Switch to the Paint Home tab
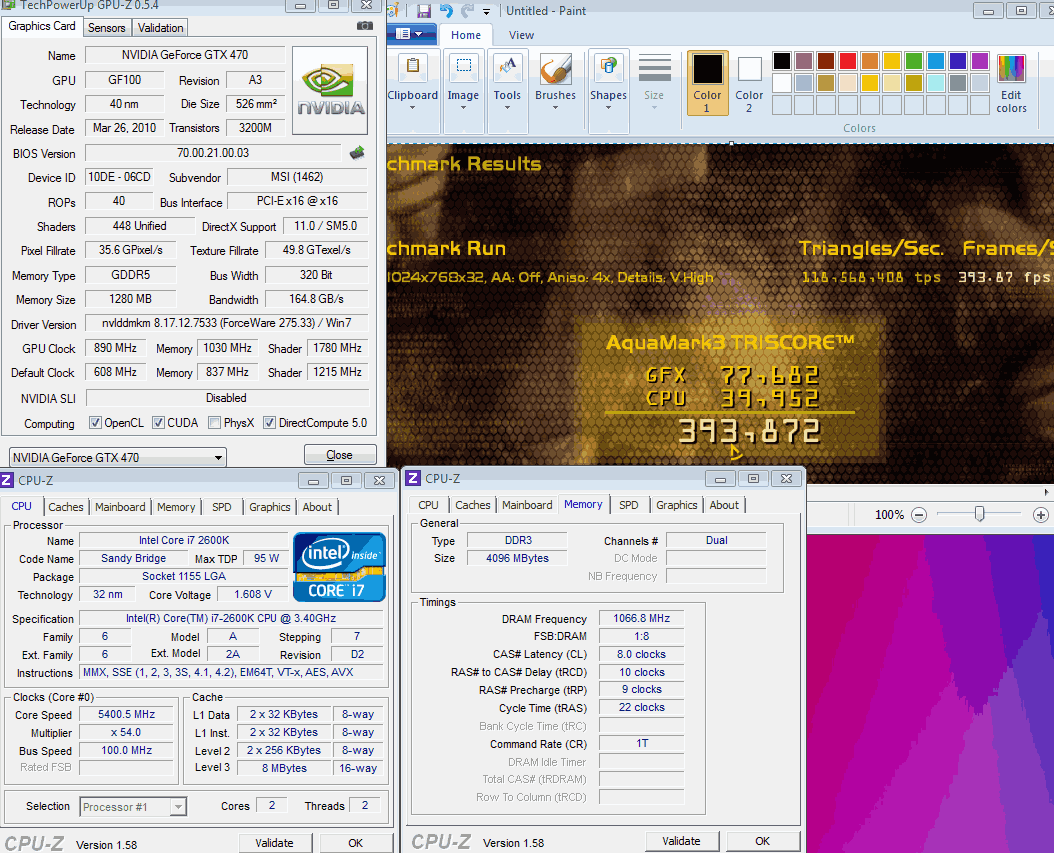This screenshot has height=853, width=1054. (x=466, y=35)
